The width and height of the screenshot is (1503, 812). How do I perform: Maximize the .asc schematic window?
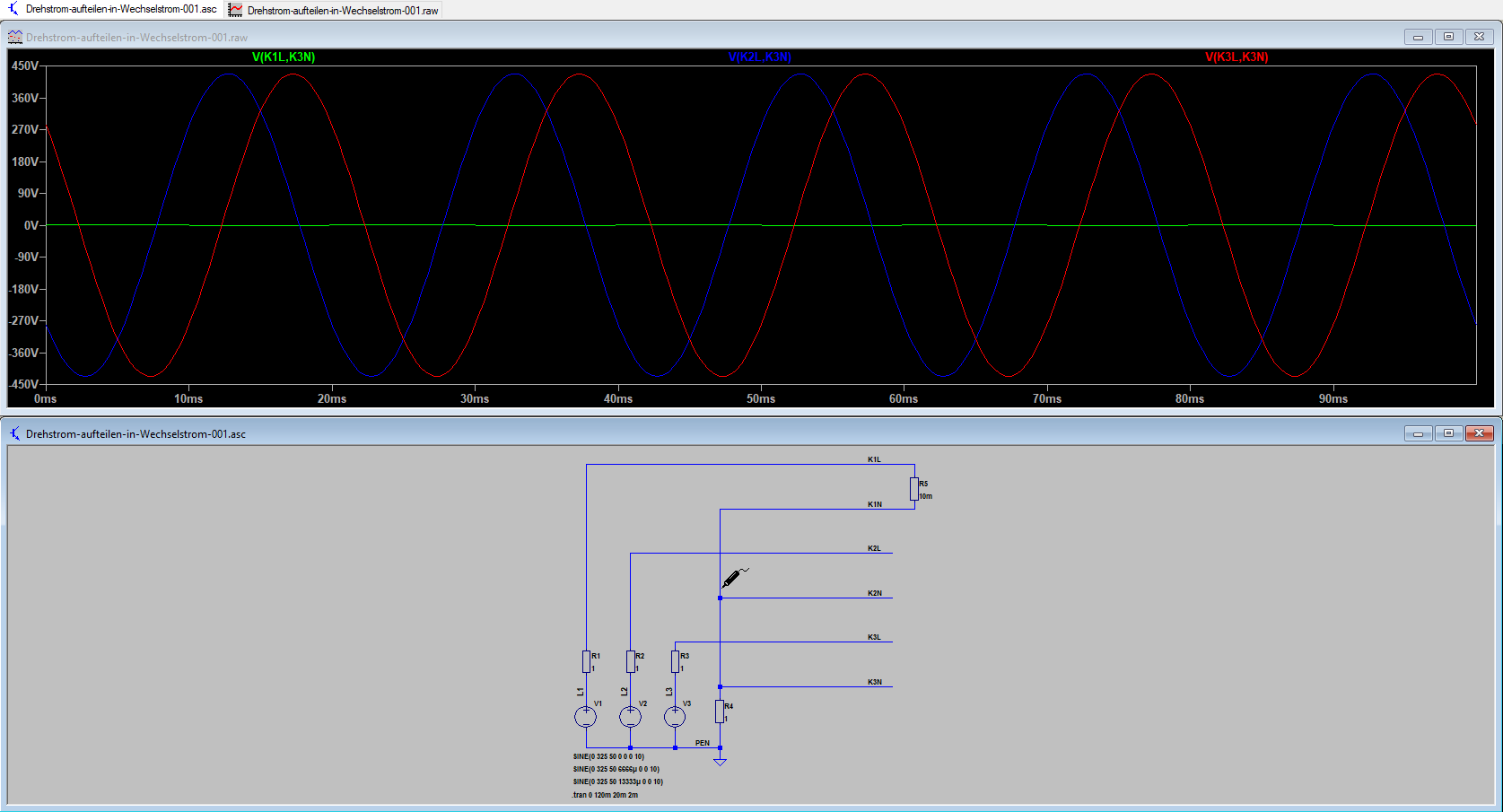coord(1448,433)
